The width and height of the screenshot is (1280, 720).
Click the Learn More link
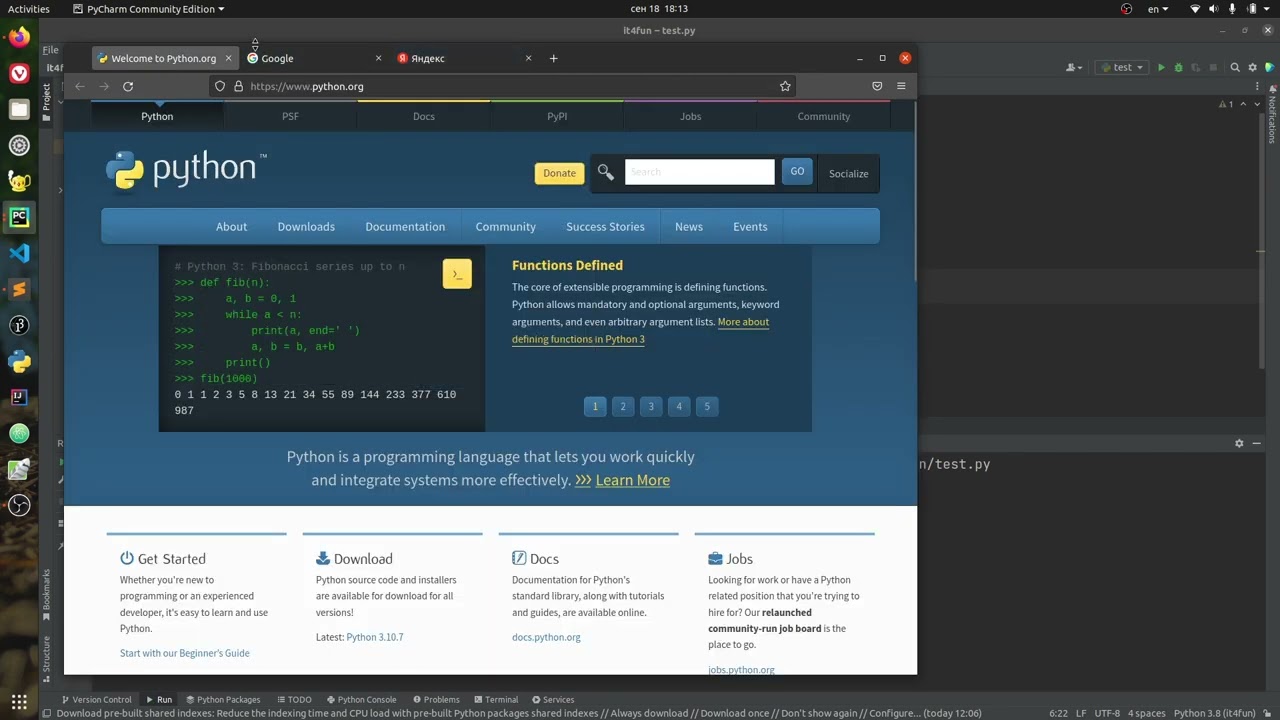pyautogui.click(x=632, y=480)
